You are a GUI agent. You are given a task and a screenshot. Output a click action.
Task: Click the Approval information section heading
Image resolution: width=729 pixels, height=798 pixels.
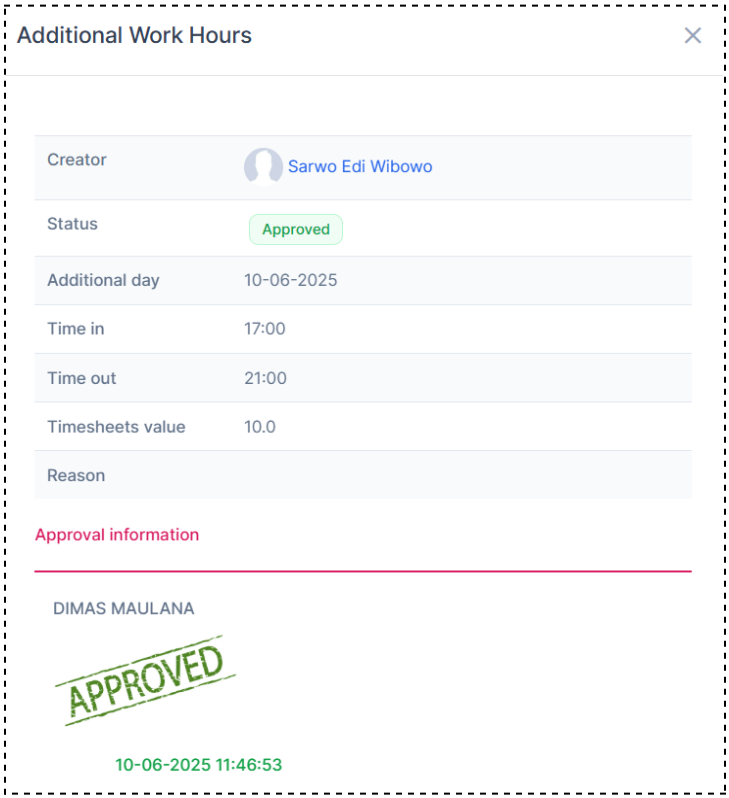[x=117, y=535]
